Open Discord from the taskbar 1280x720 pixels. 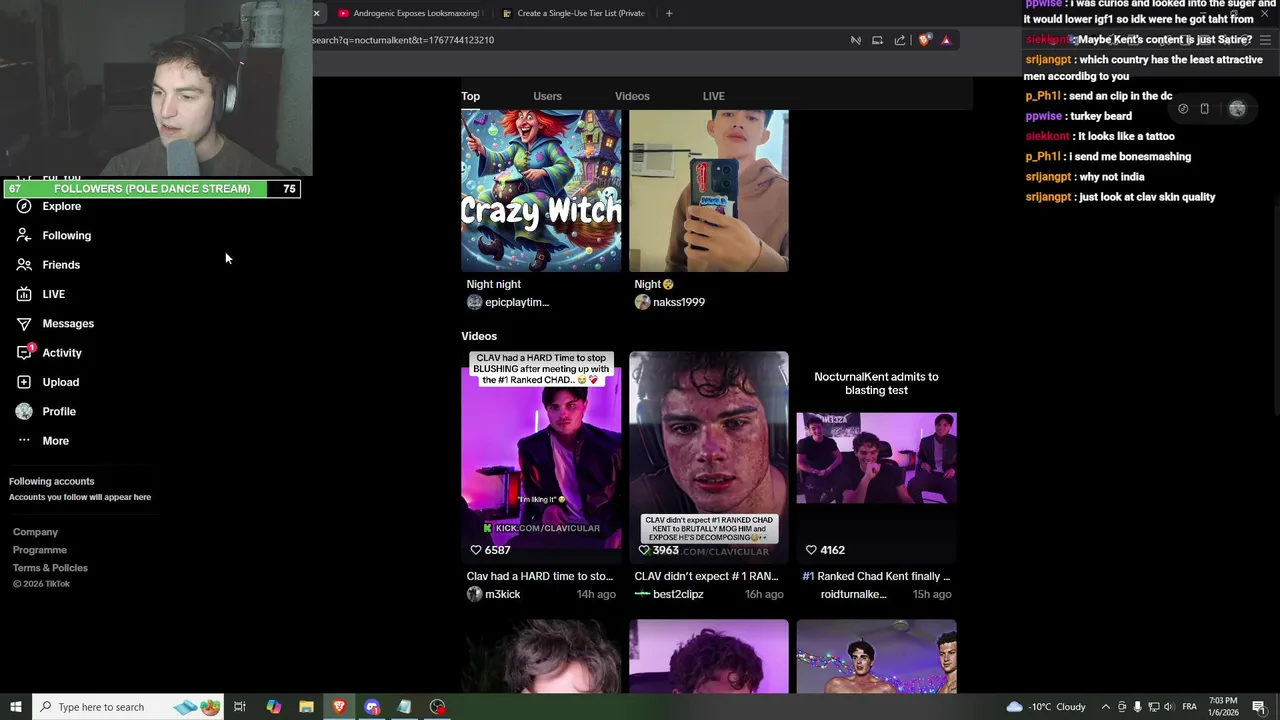point(372,707)
